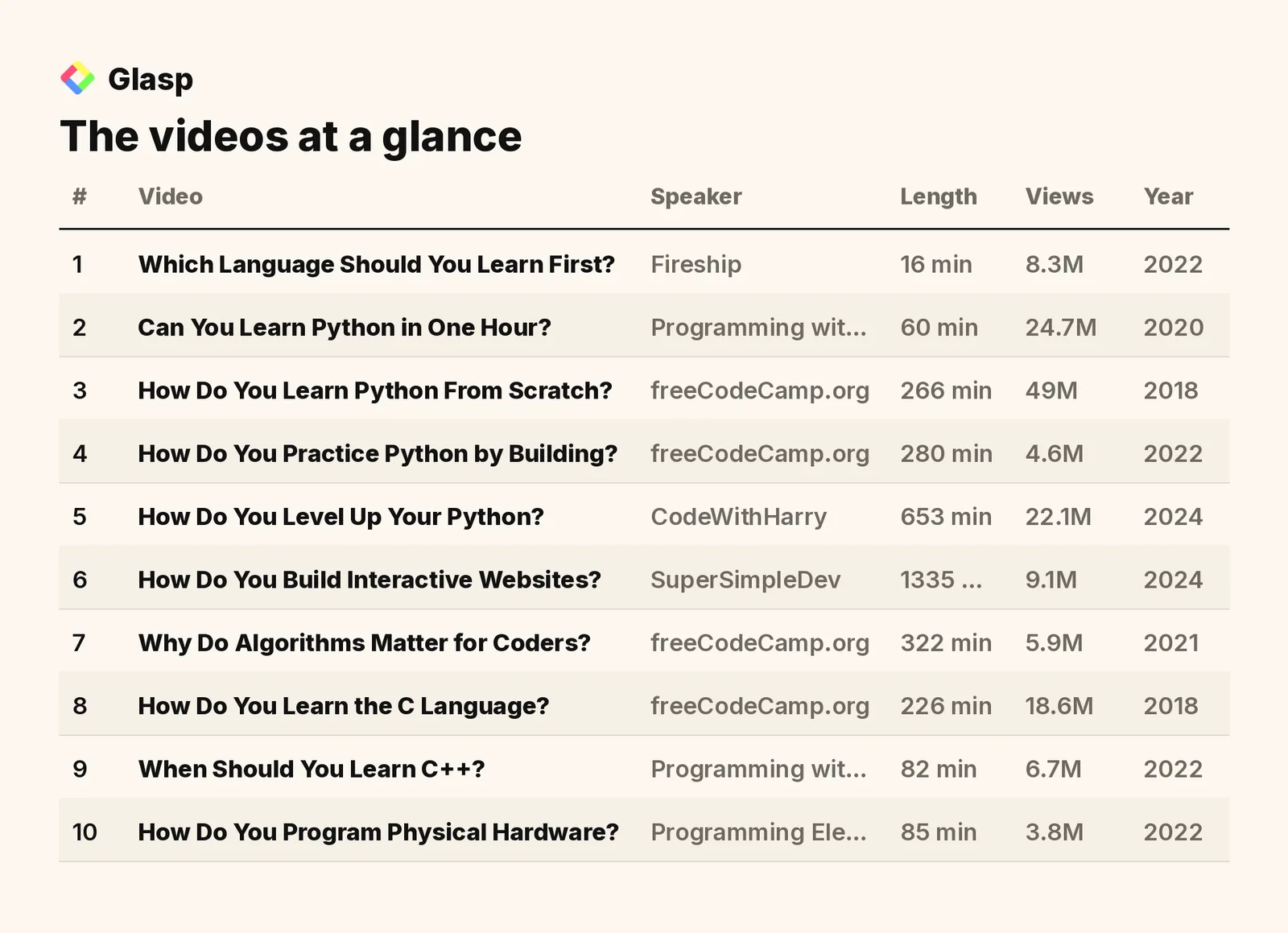The width and height of the screenshot is (1288, 933).
Task: Click the '85 min' length cell
Action: pos(939,832)
